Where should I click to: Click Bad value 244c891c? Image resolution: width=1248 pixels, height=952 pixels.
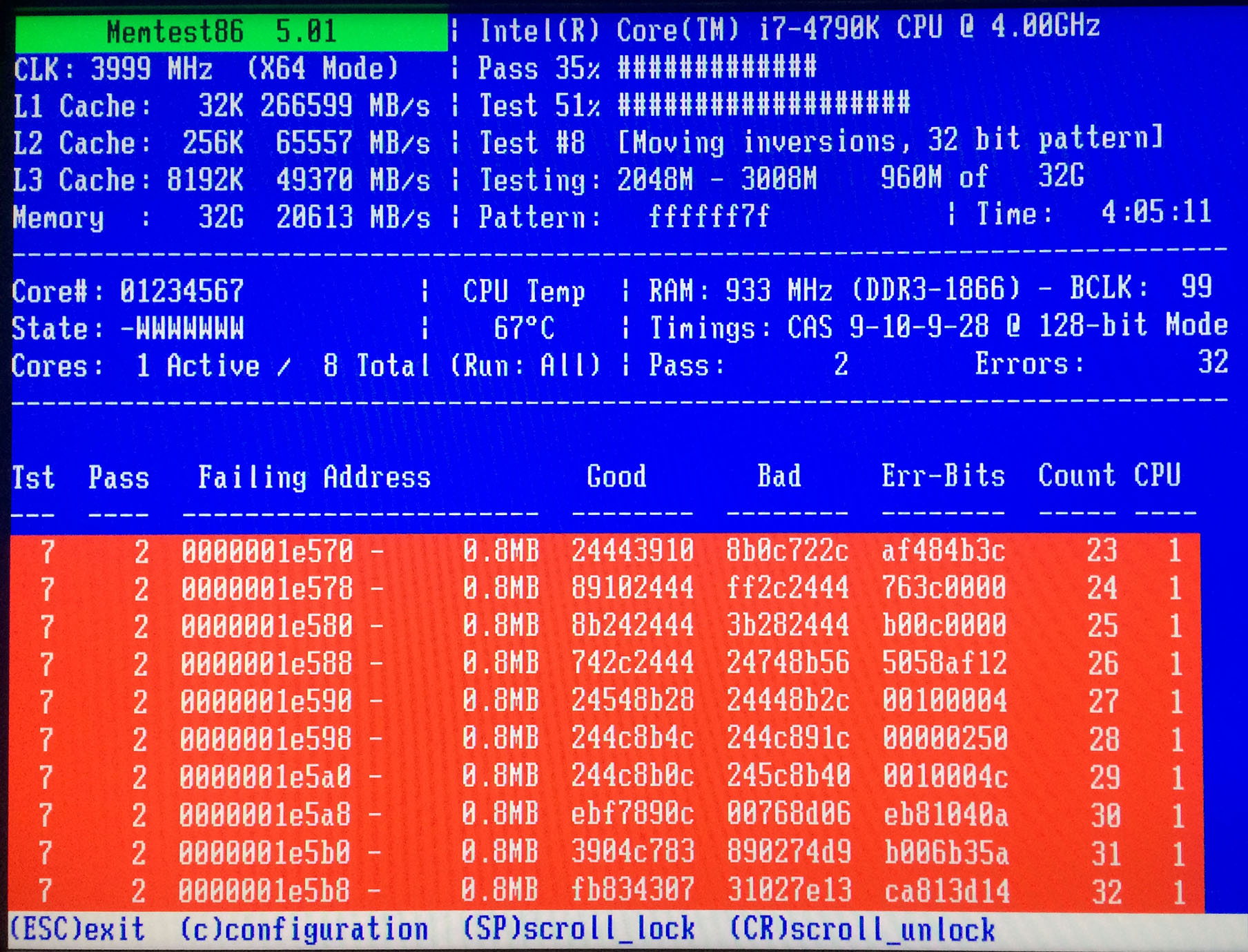(788, 738)
